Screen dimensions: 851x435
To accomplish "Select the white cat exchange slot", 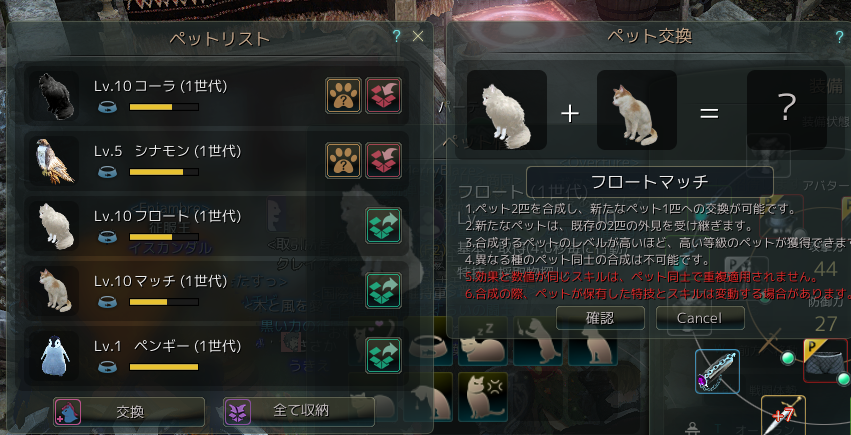I will (506, 110).
